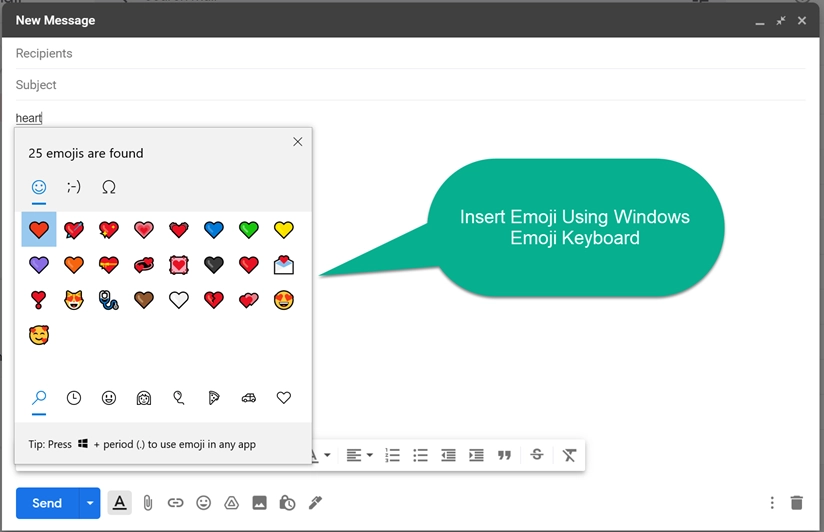Insert the brown heart emoji
Screen dimensions: 824x532
[x=143, y=300]
